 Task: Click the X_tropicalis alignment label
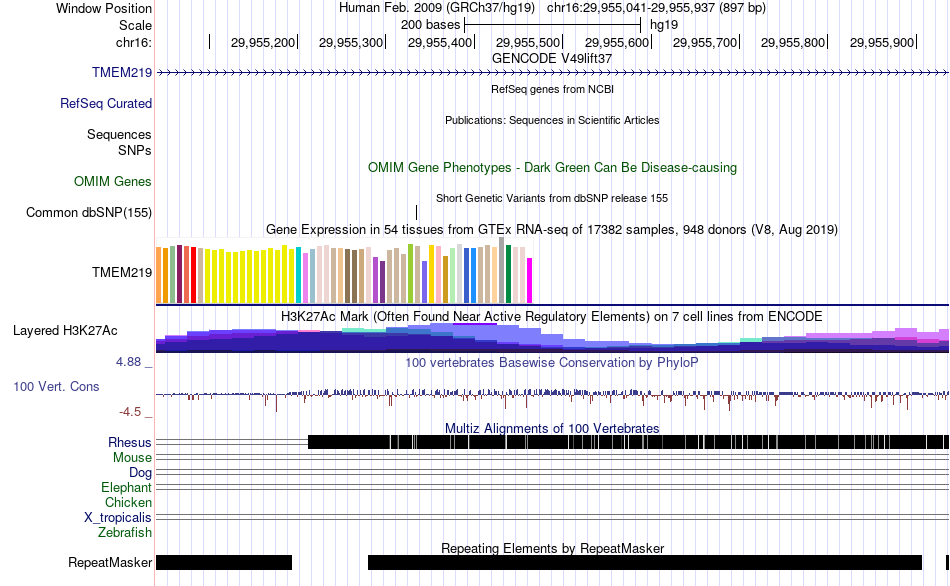click(118, 518)
